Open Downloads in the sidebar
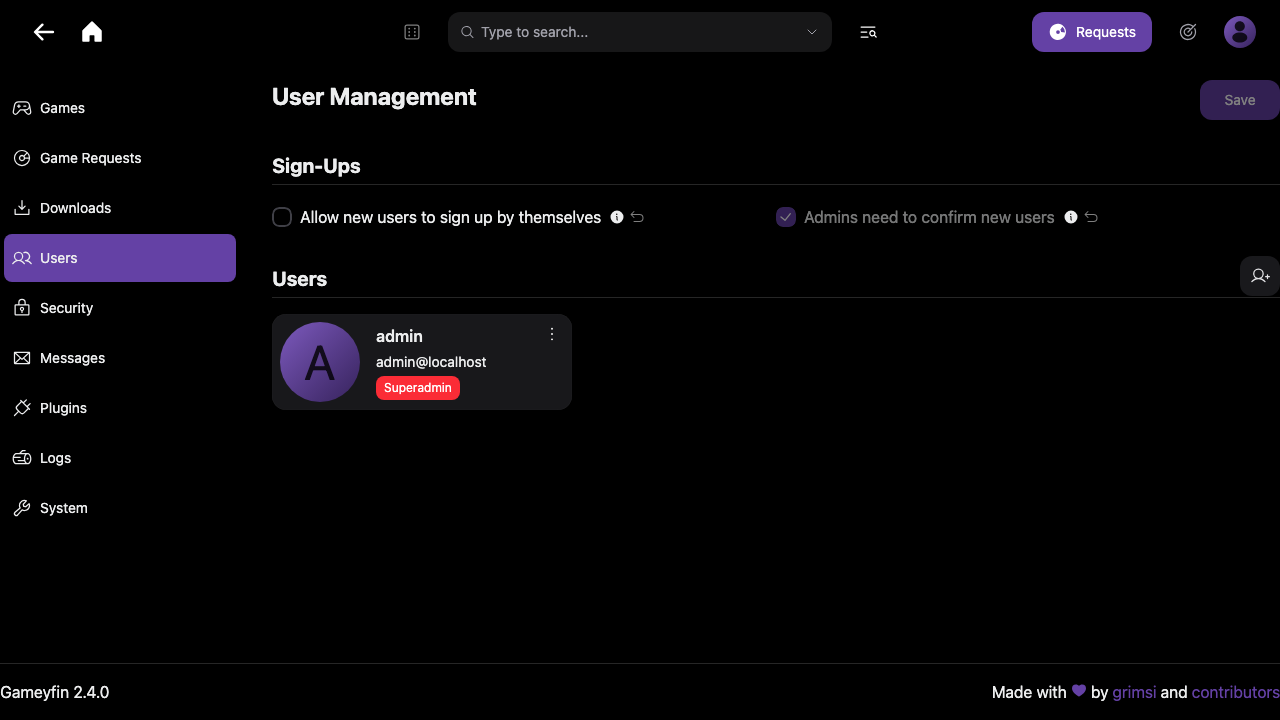 [120, 208]
